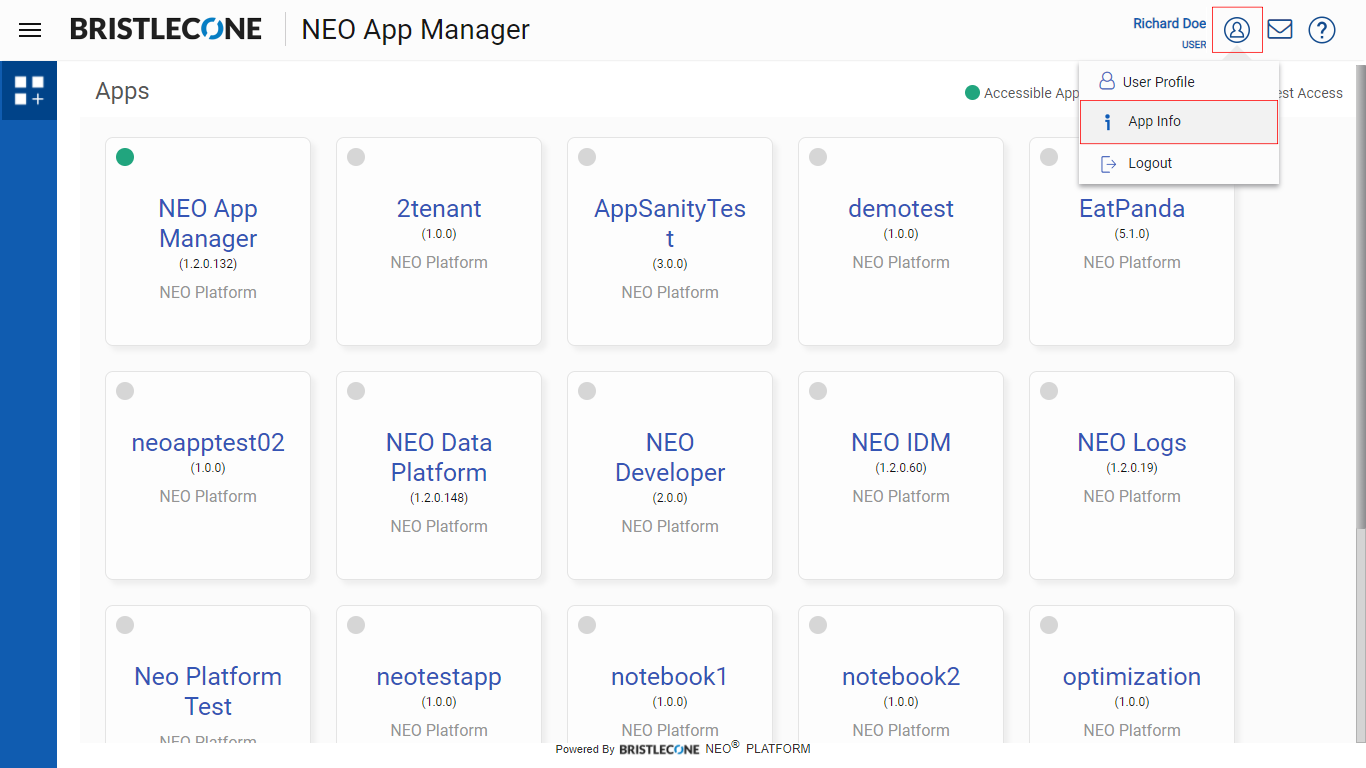Select User Profile from dropdown menu

pyautogui.click(x=1179, y=82)
